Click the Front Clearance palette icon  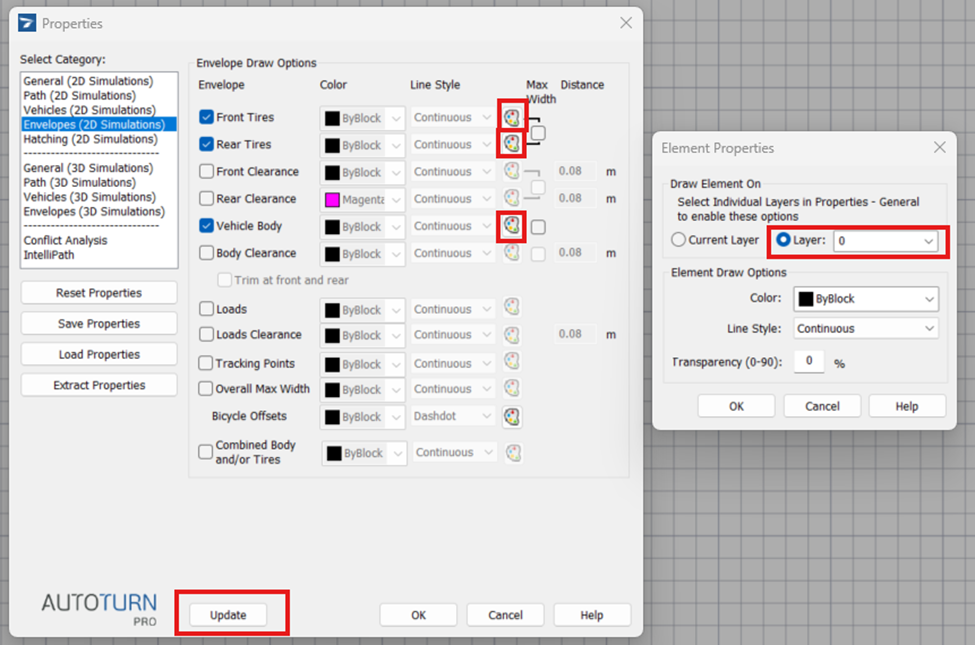(x=512, y=172)
